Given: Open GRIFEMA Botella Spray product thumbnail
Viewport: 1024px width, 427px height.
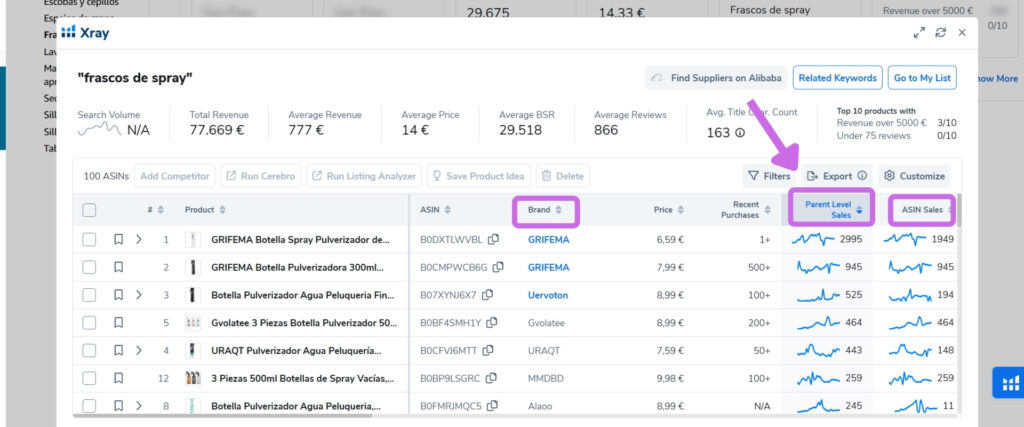Looking at the screenshot, I should [193, 240].
